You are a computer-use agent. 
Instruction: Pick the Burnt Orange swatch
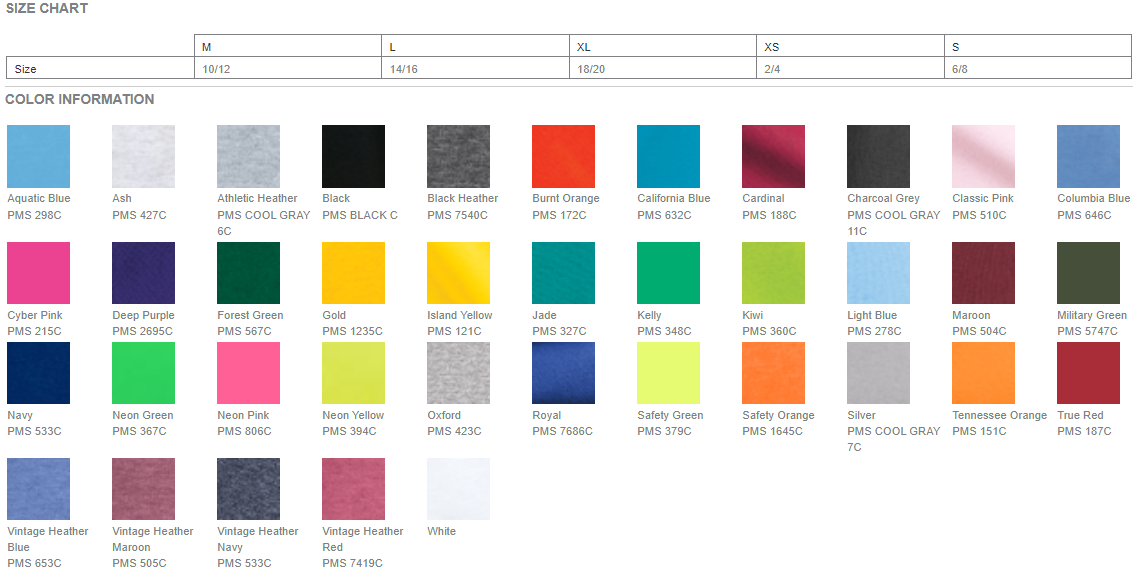(x=563, y=156)
